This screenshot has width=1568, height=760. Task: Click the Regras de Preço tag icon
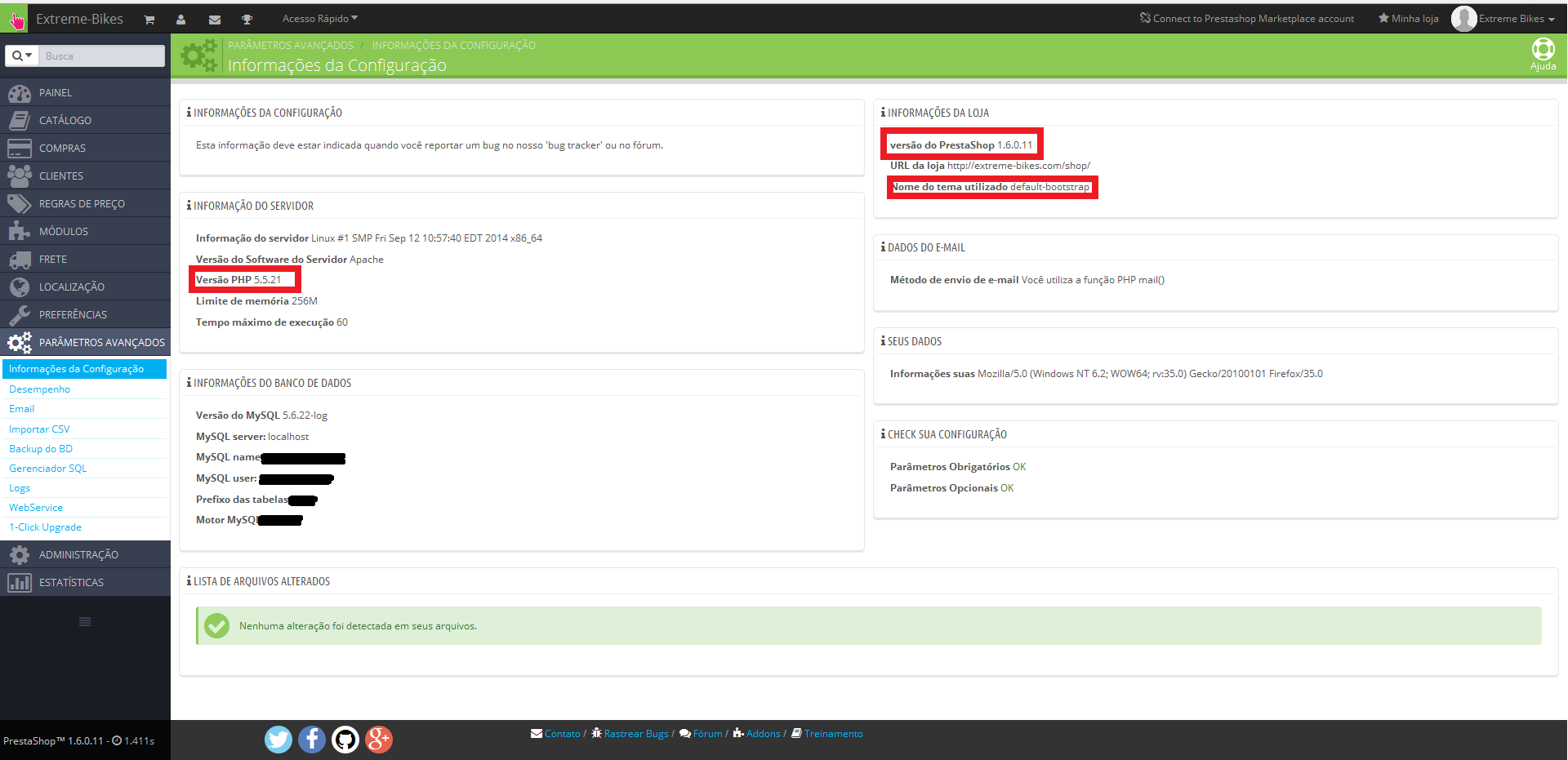pos(20,204)
